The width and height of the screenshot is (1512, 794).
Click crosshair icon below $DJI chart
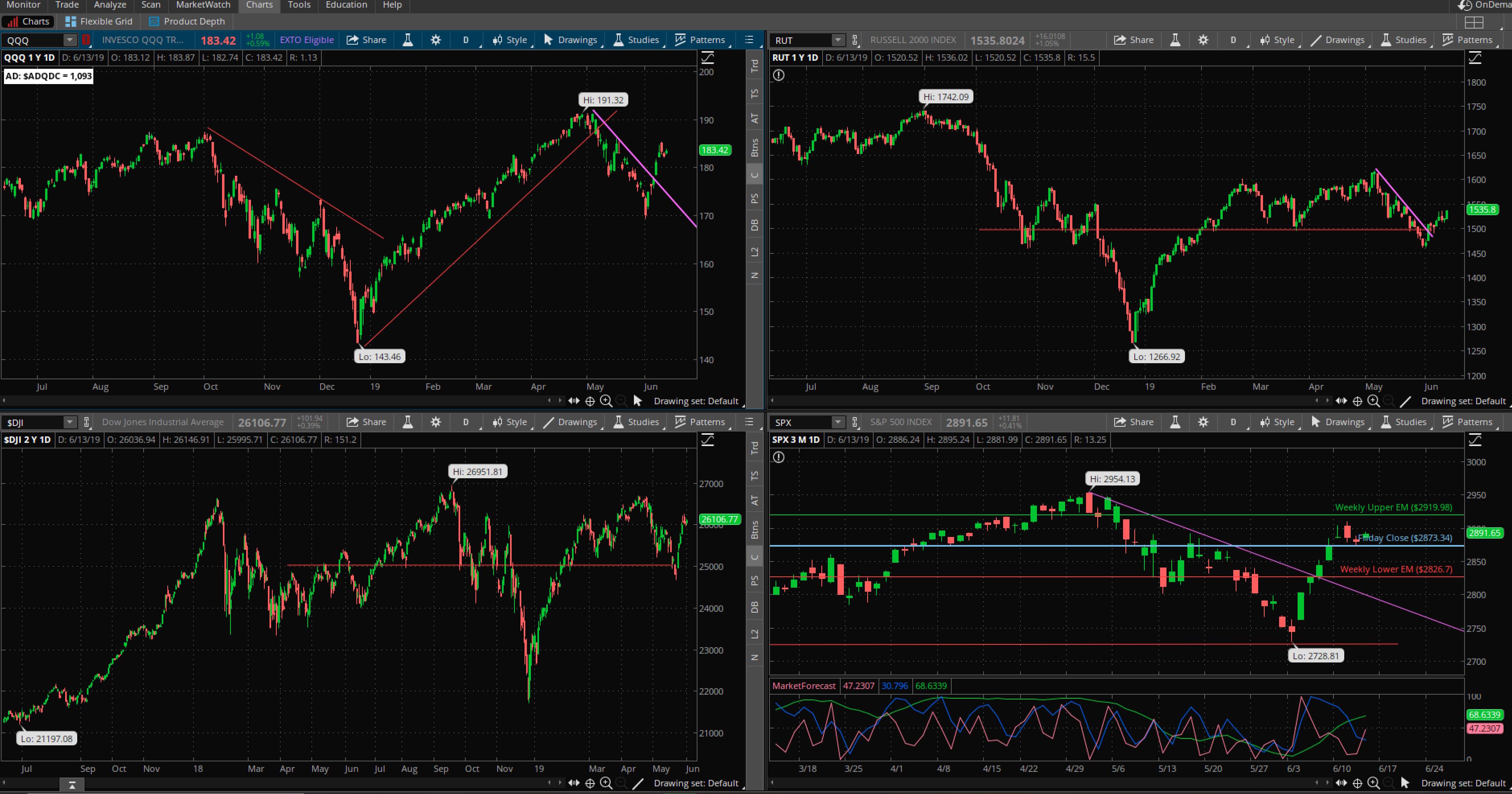590,783
